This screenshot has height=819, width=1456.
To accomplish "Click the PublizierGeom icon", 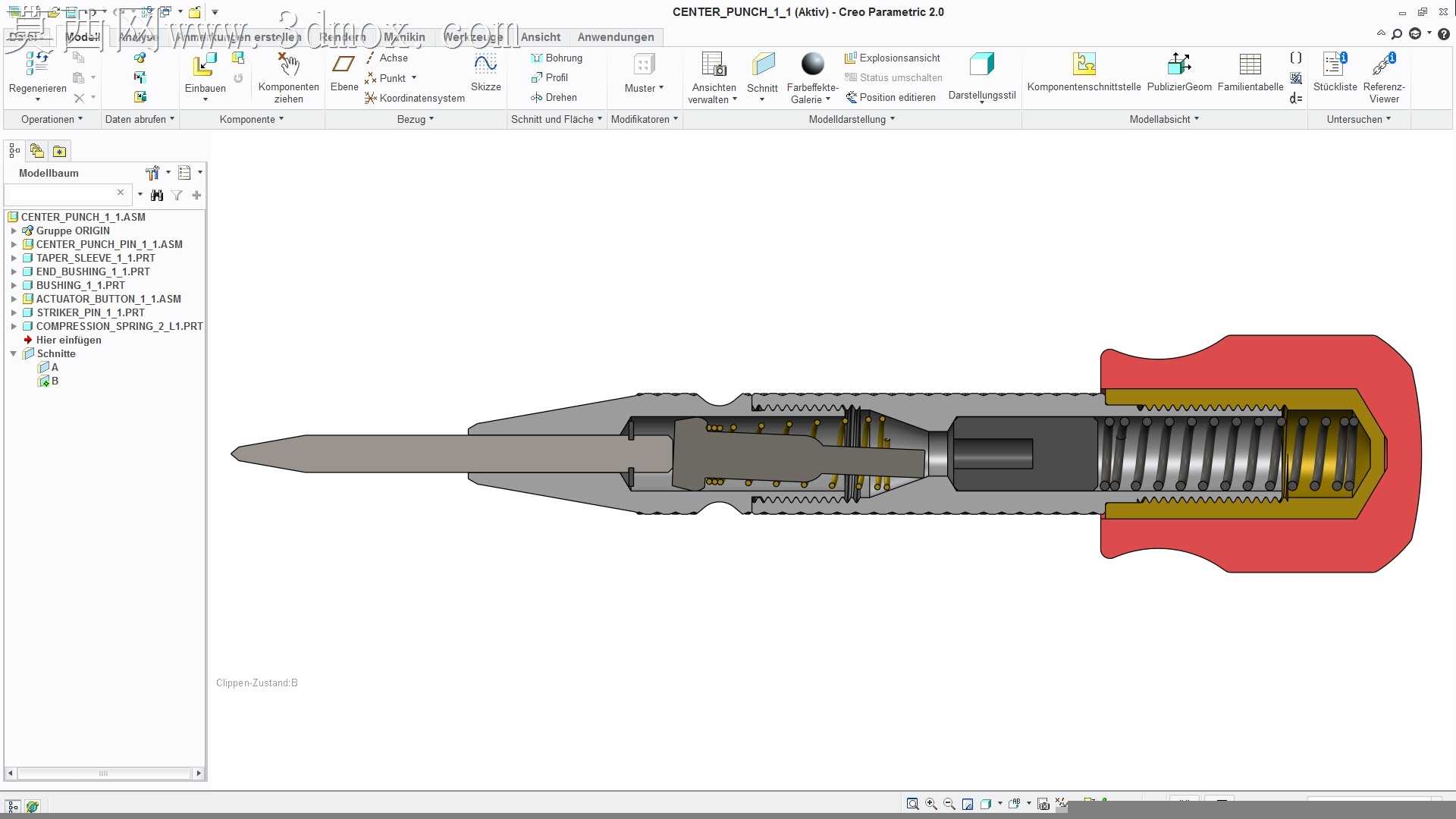I will [1179, 64].
